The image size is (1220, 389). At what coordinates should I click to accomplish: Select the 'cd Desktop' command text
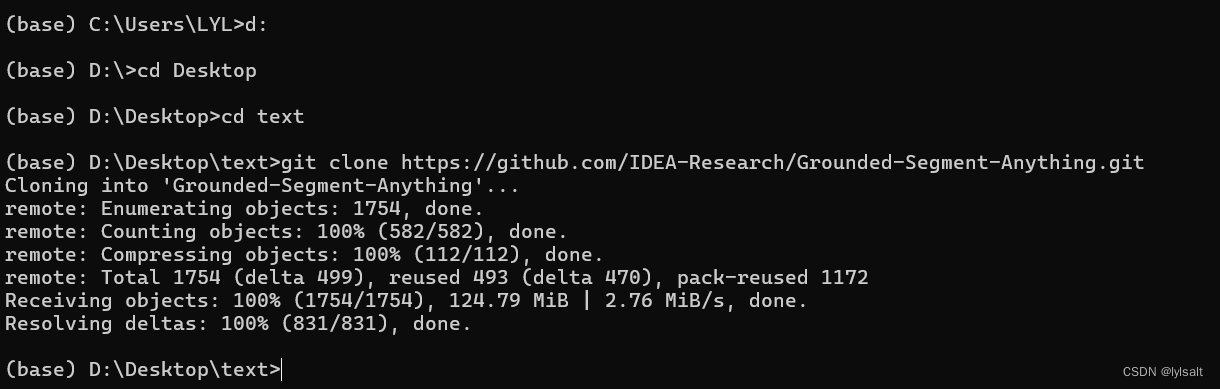click(x=197, y=70)
